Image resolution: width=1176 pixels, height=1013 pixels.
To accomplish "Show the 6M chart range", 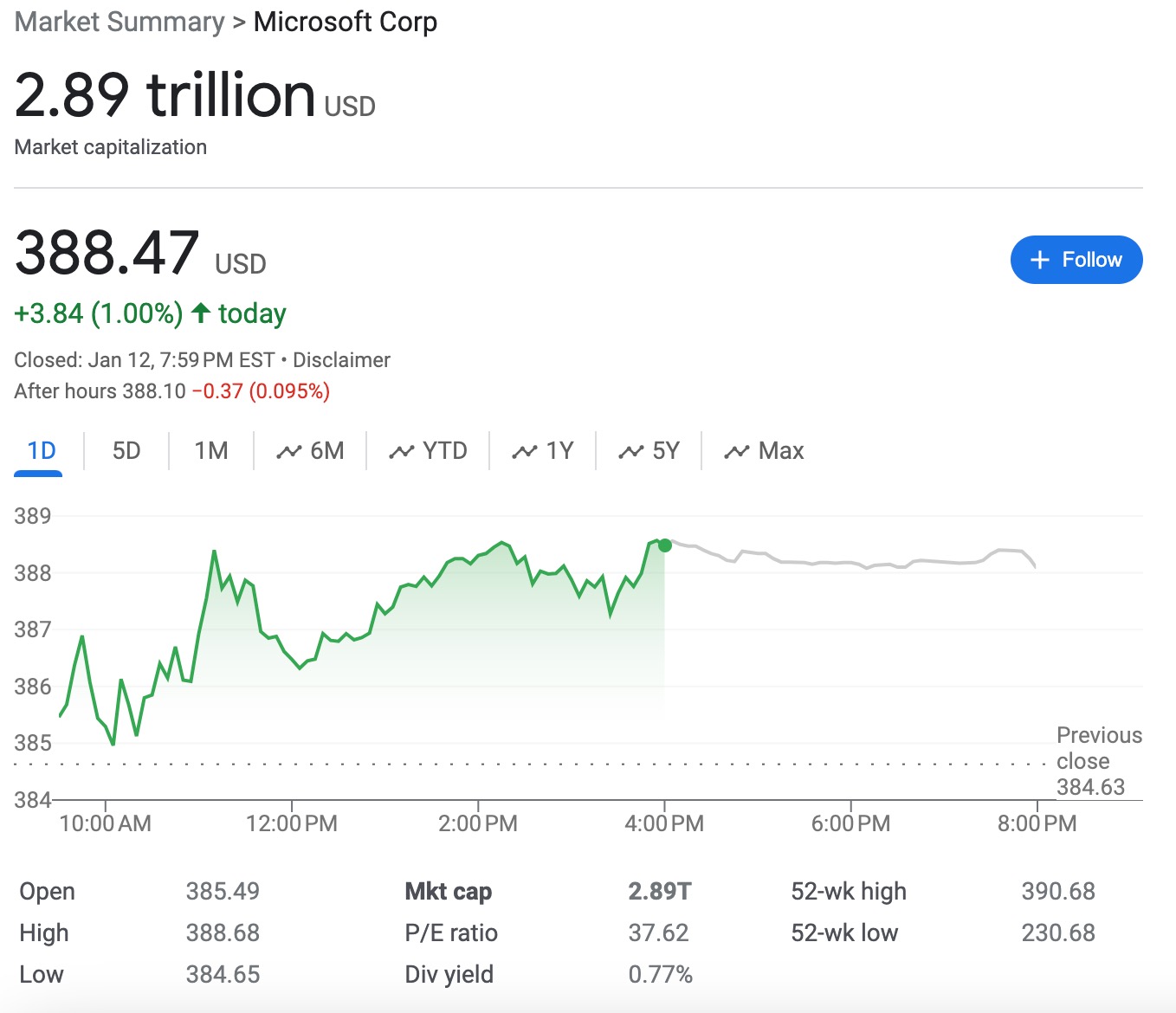I will [x=310, y=451].
